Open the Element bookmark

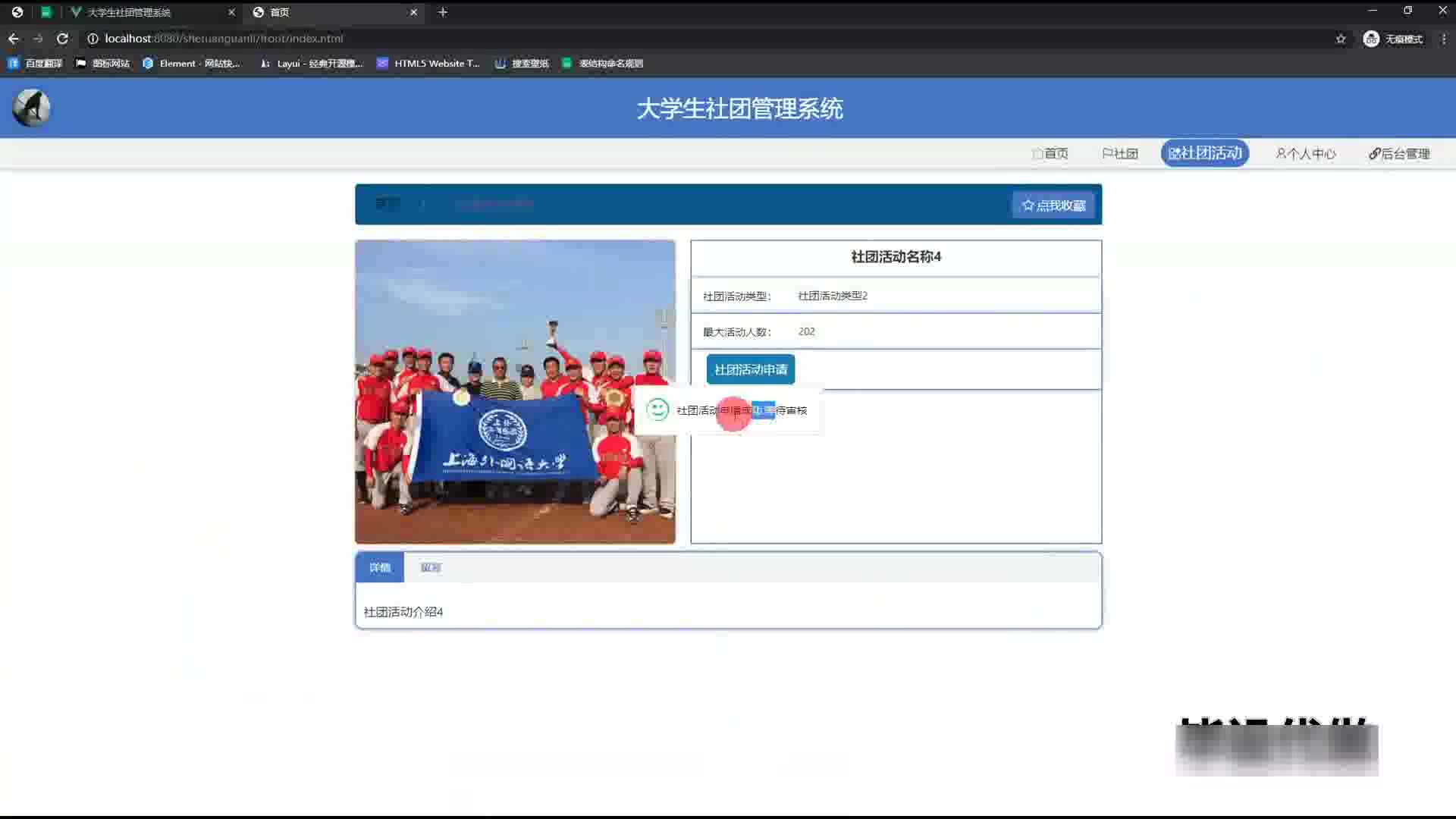(192, 64)
